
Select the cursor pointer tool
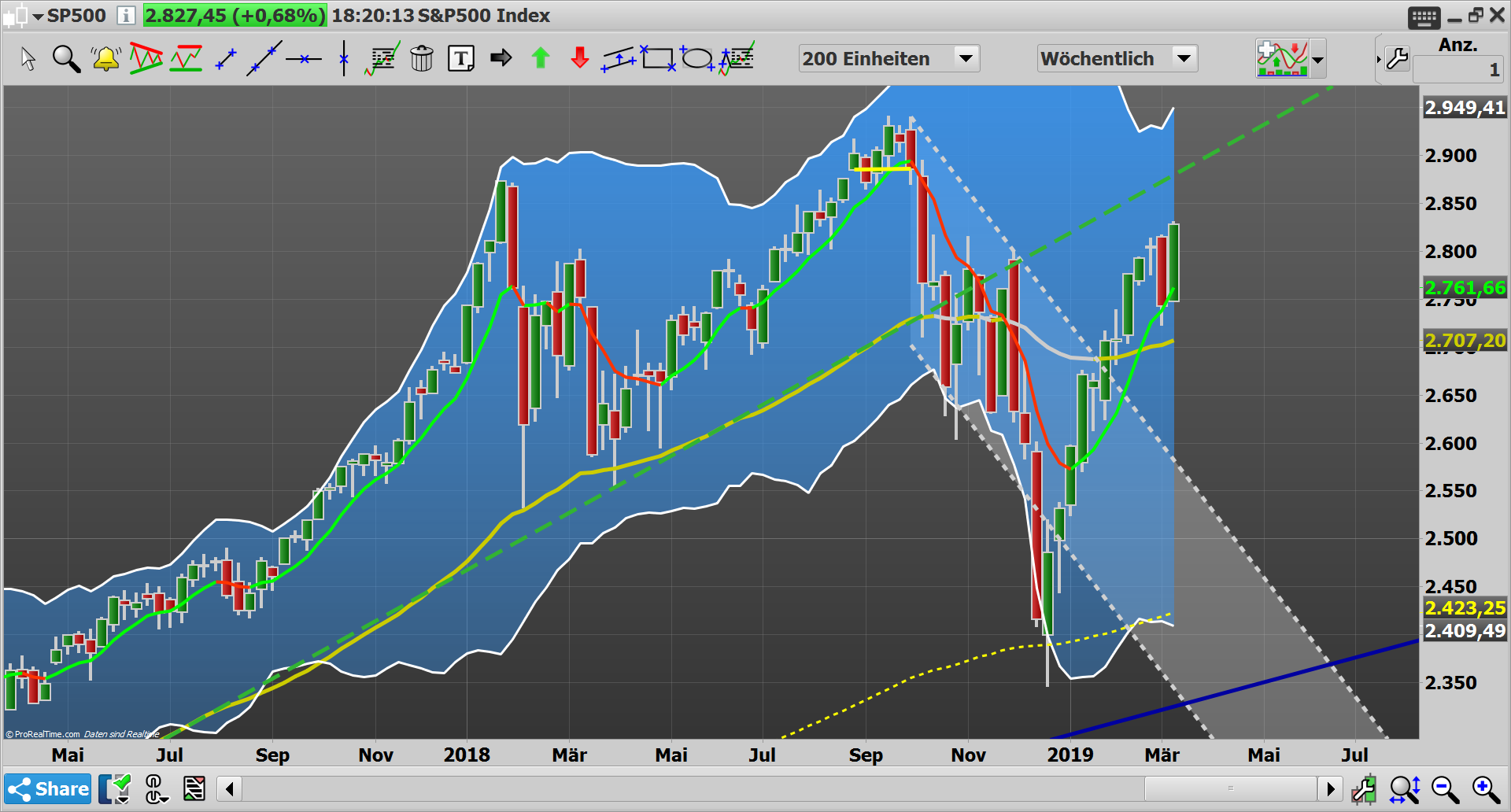(x=28, y=59)
